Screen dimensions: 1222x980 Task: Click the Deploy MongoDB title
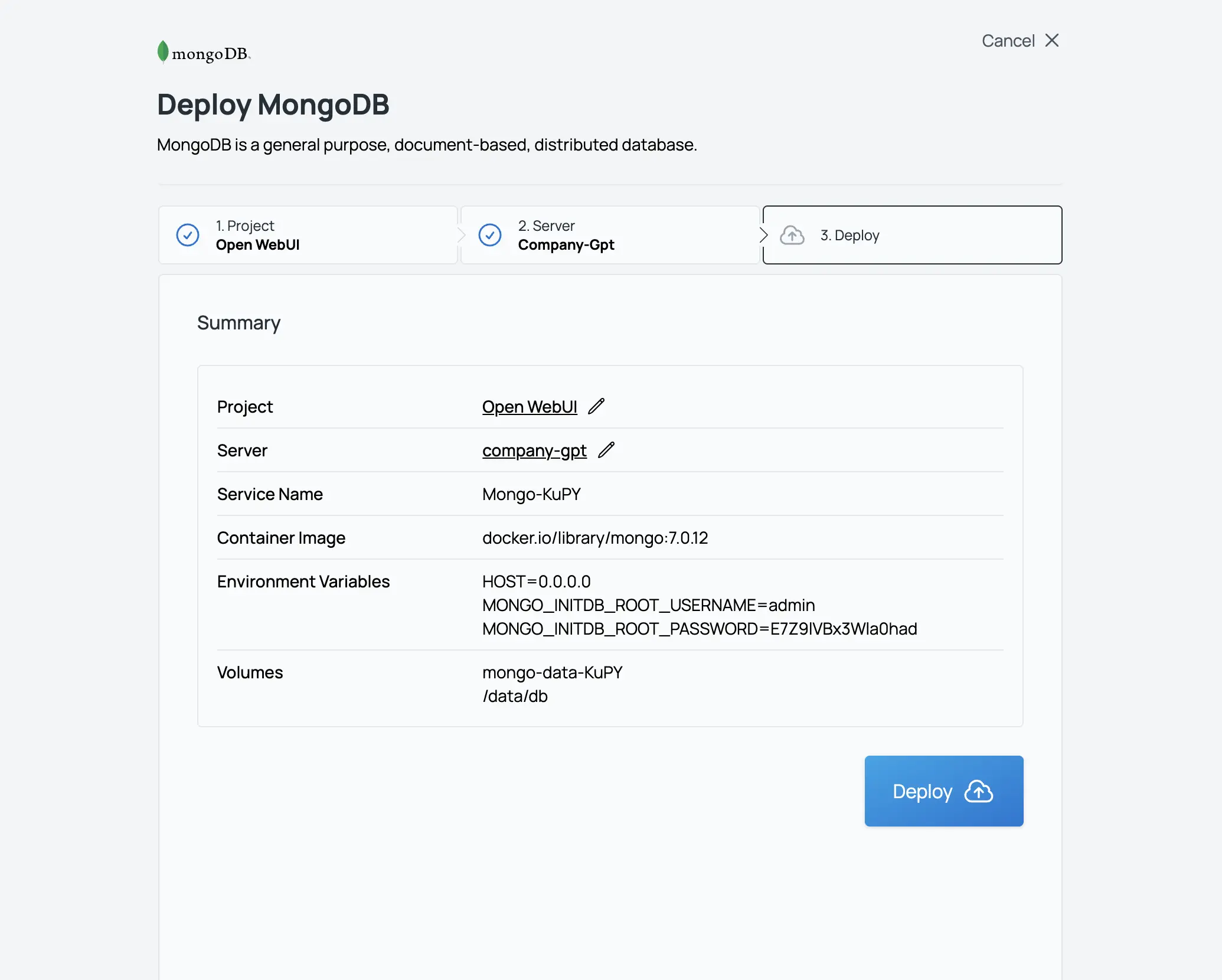tap(273, 104)
